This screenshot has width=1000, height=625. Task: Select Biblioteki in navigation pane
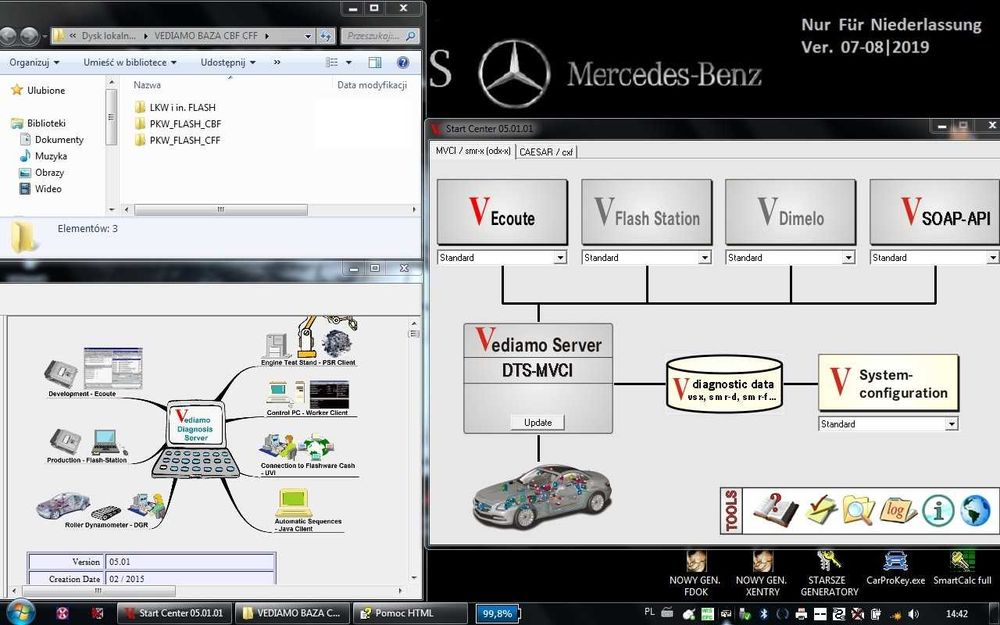click(38, 123)
